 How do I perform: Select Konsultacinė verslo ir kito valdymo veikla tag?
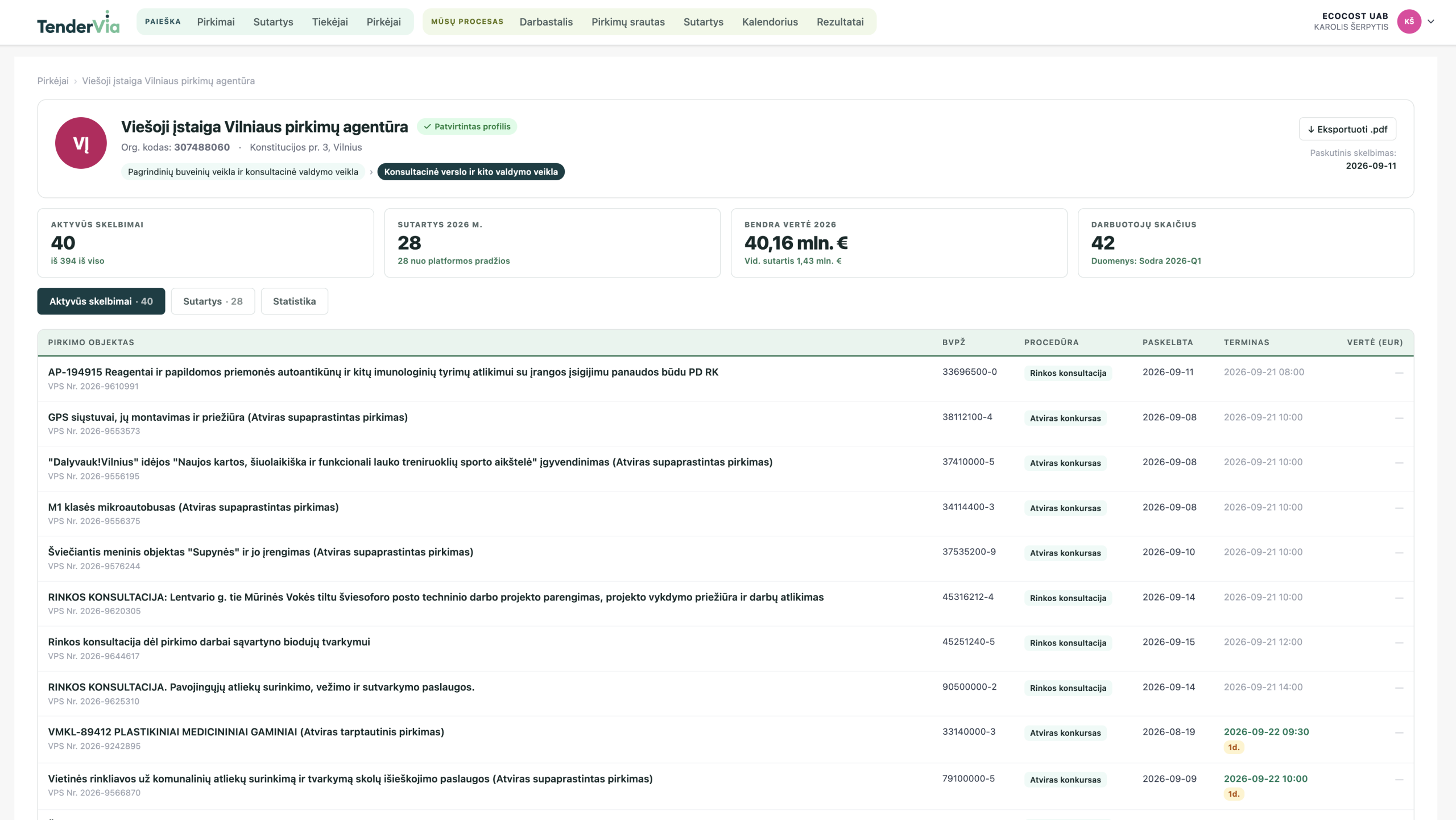tap(471, 172)
